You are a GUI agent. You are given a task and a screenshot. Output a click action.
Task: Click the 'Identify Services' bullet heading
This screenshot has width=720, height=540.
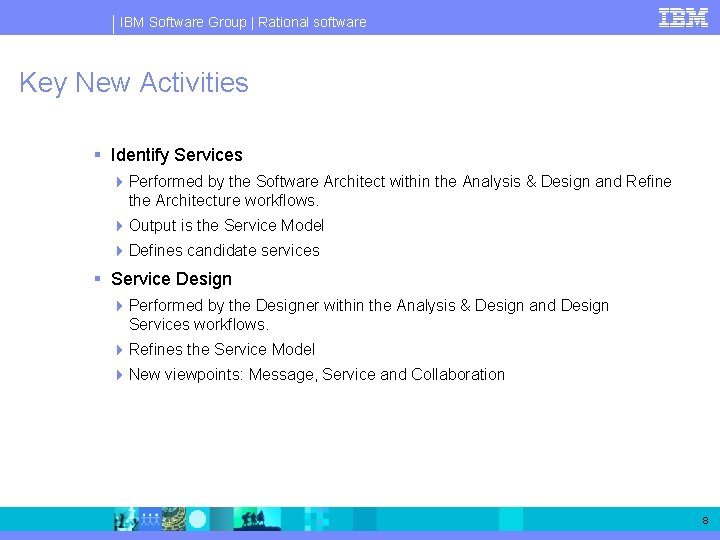176,155
